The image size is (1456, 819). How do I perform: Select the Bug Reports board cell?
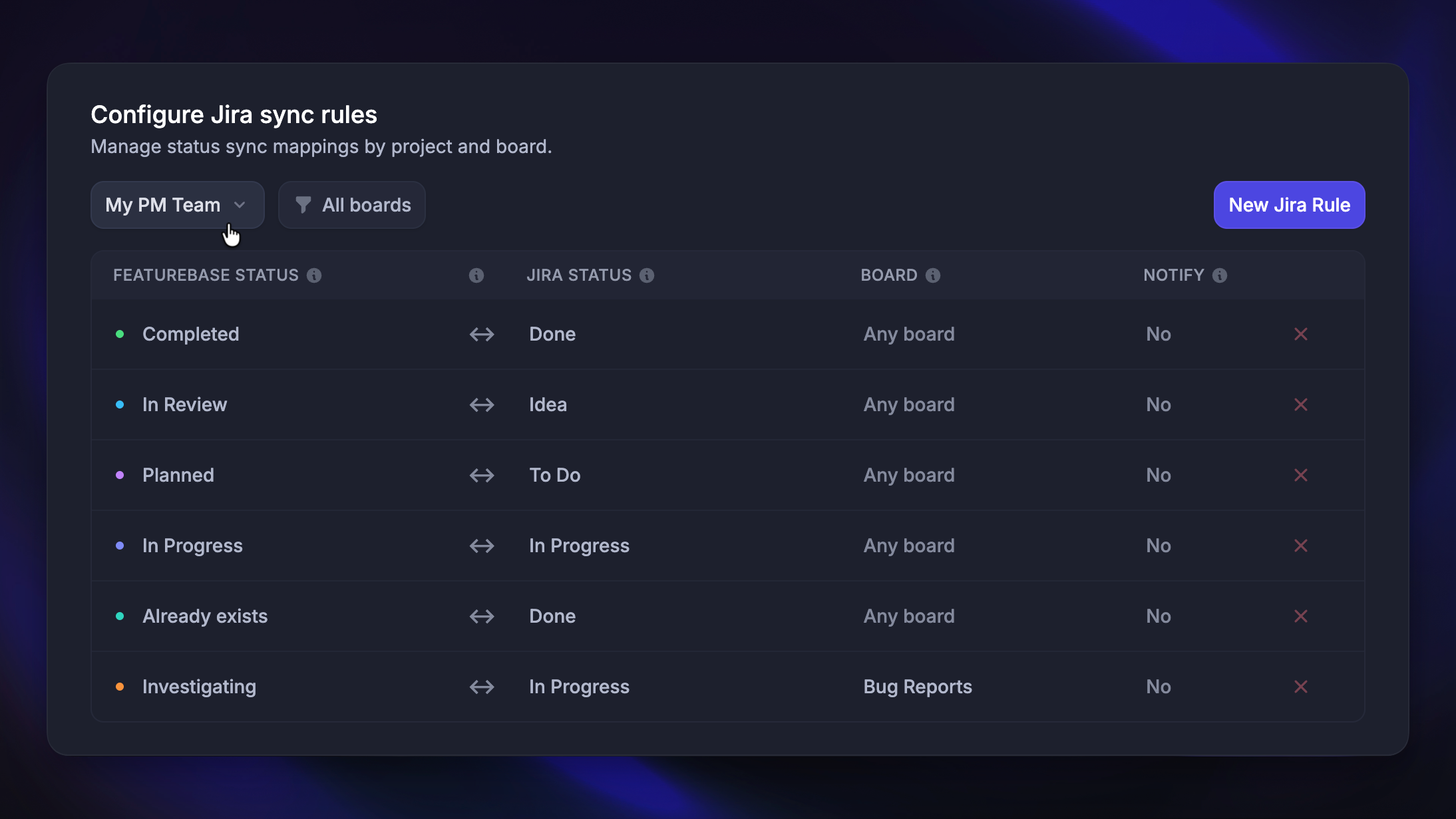pos(918,687)
